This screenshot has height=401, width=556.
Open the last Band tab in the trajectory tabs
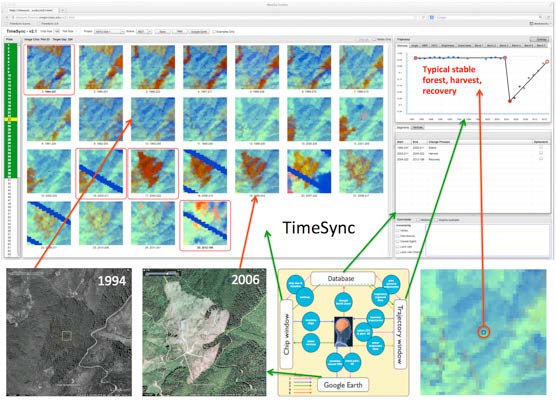point(541,46)
